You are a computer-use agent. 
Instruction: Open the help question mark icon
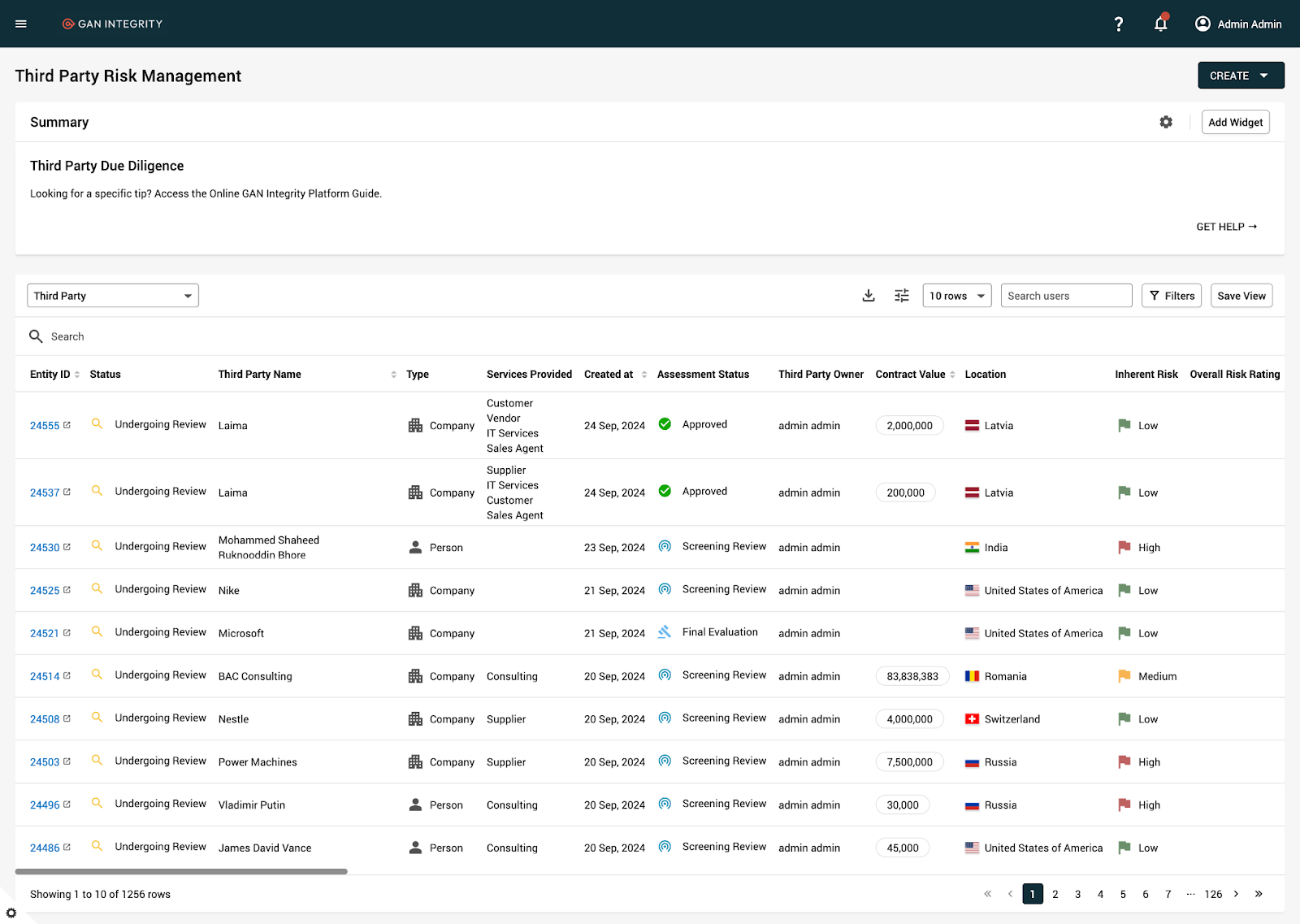1119,24
